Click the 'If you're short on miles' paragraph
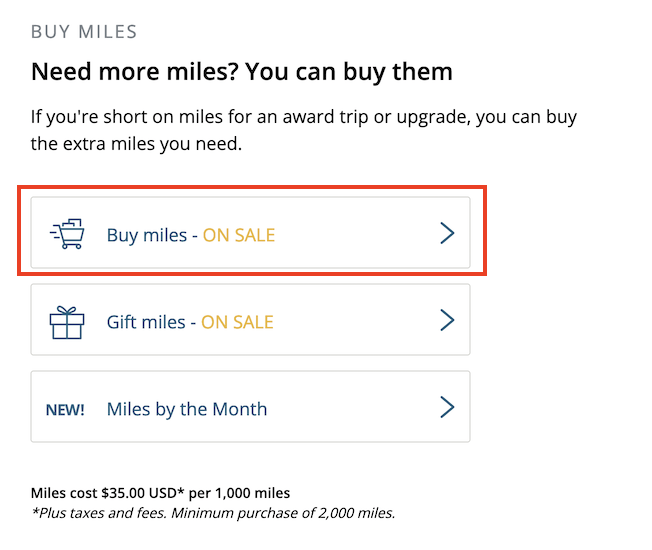This screenshot has width=652, height=550. pos(304,130)
